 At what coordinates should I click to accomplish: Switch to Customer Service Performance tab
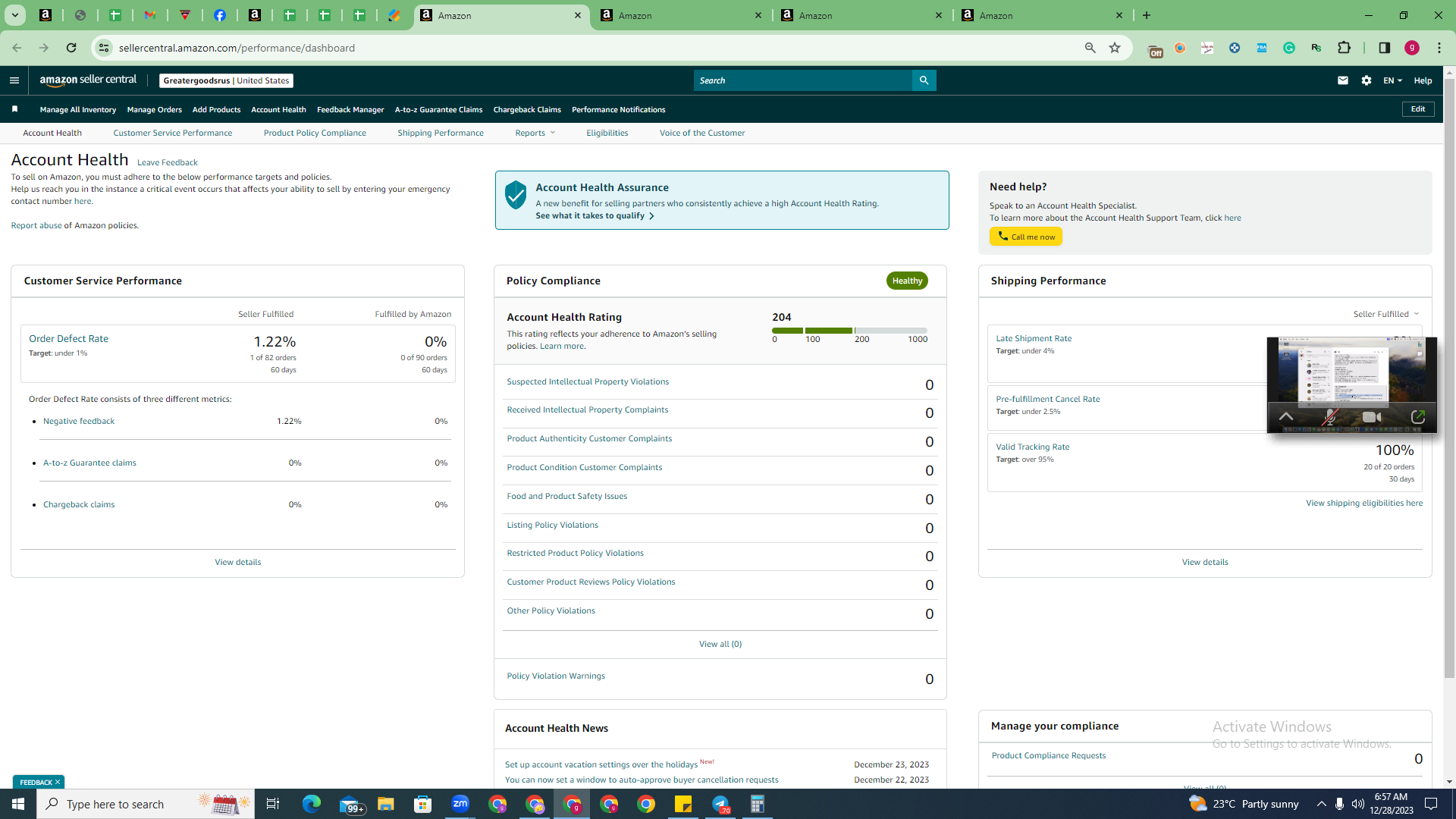(173, 133)
